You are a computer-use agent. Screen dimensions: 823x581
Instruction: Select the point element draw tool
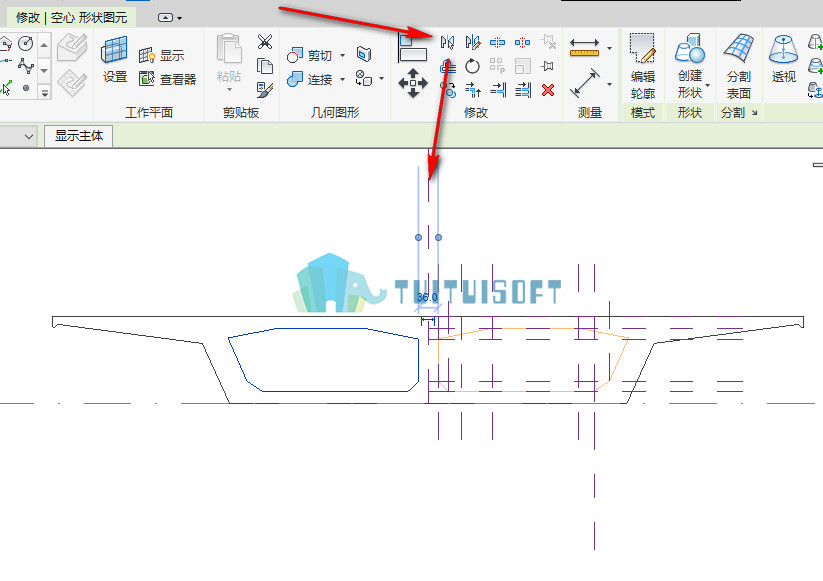[26, 88]
